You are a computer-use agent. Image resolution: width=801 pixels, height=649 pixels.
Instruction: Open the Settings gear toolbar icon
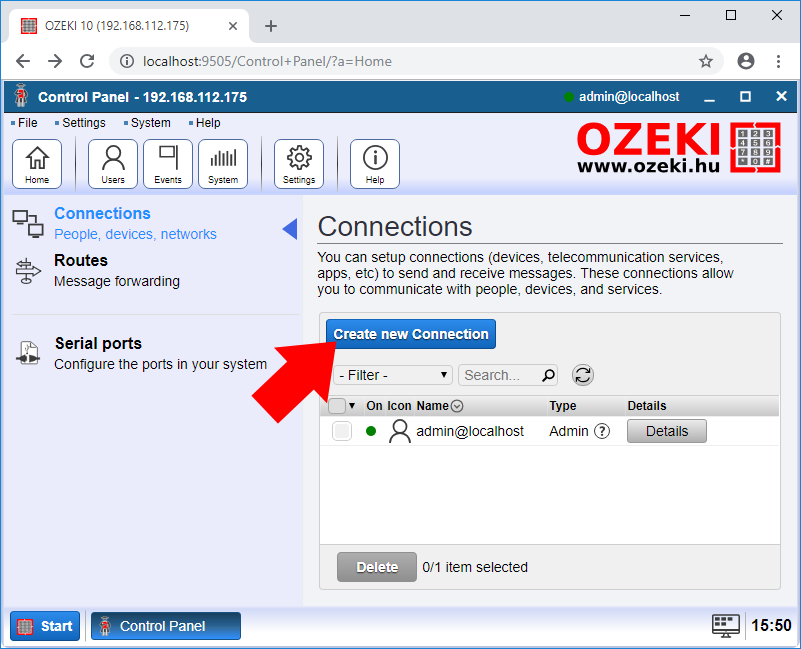[x=299, y=164]
